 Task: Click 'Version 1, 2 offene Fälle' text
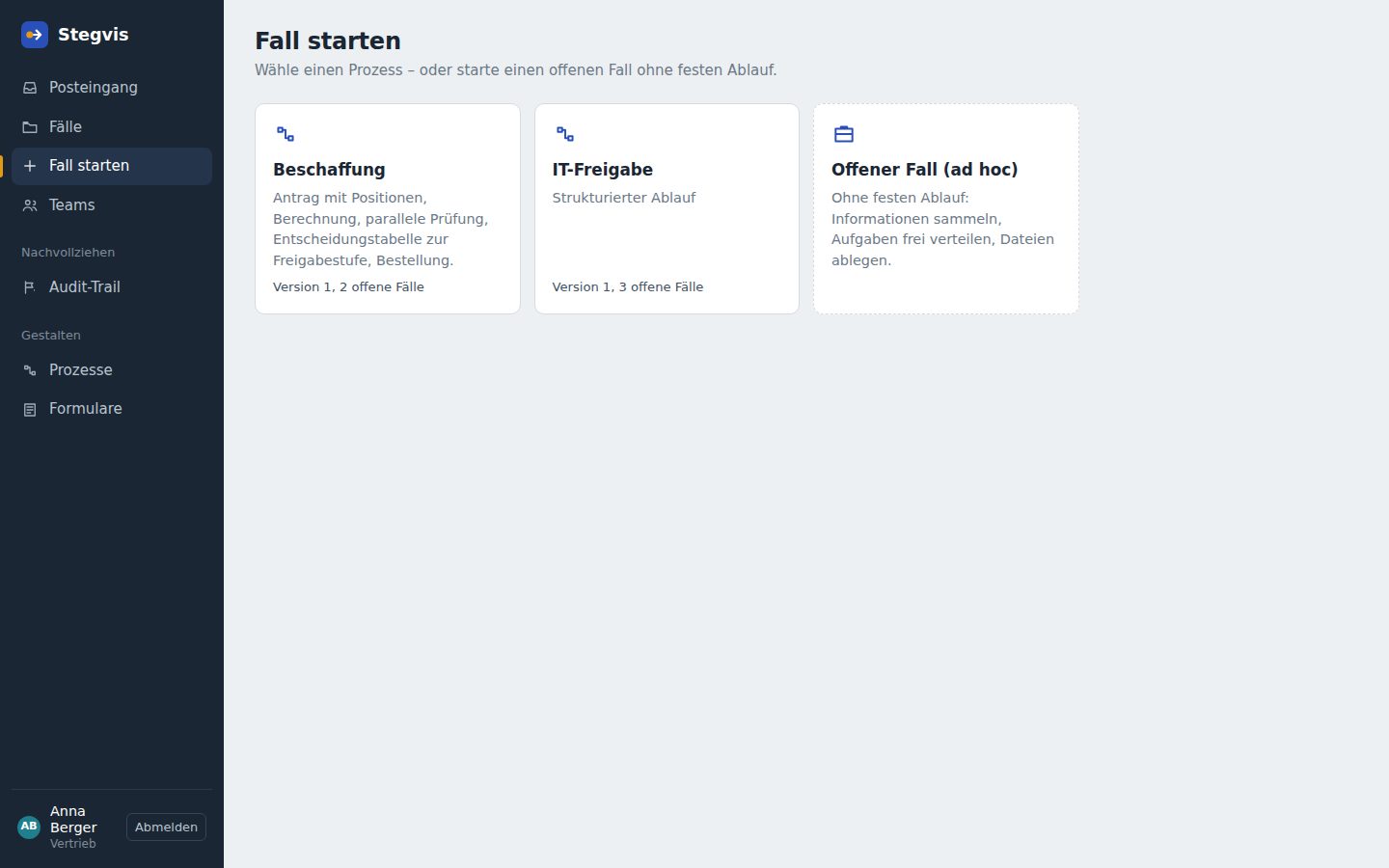pyautogui.click(x=348, y=287)
